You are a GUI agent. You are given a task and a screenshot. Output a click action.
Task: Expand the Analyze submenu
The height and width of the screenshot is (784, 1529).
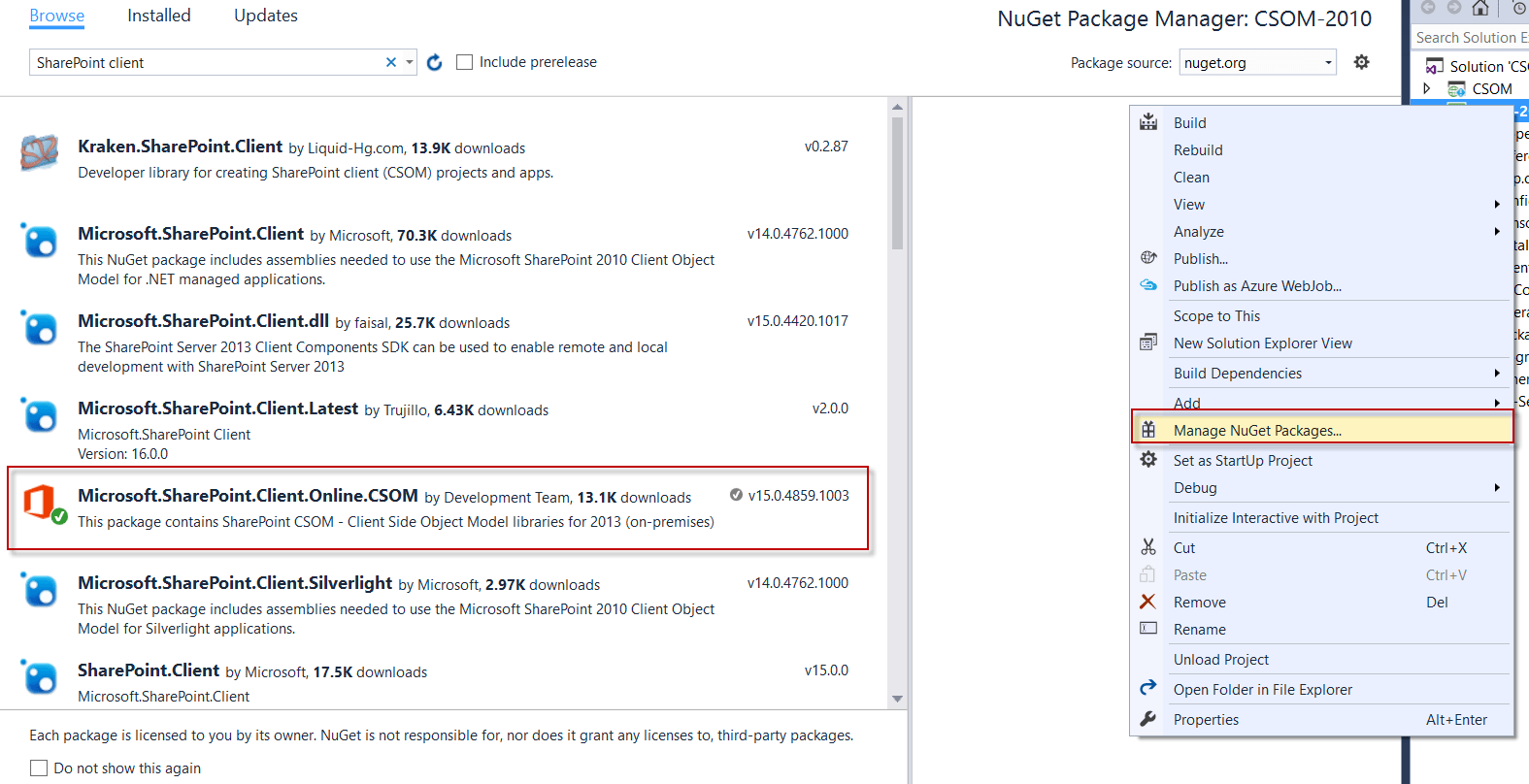click(x=1497, y=231)
